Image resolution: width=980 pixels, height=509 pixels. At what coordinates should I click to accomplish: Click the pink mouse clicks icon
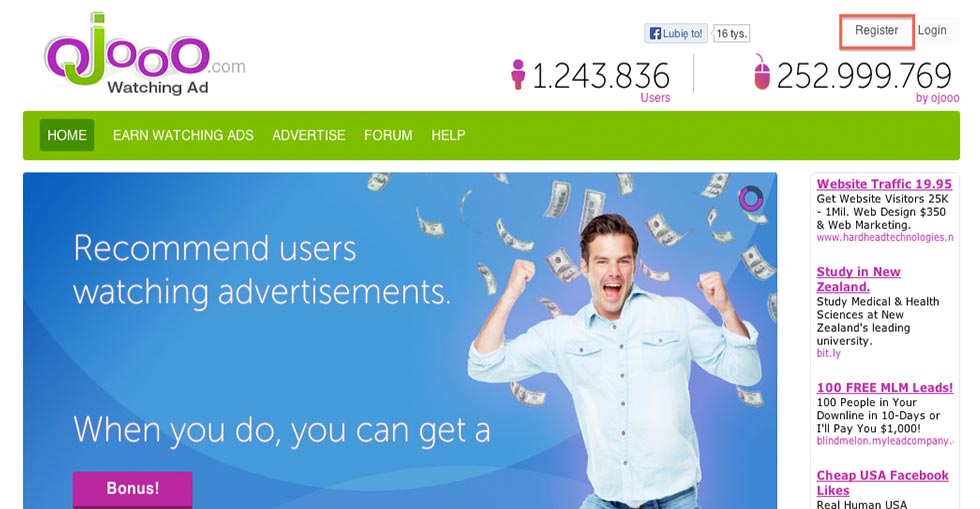coord(761,72)
